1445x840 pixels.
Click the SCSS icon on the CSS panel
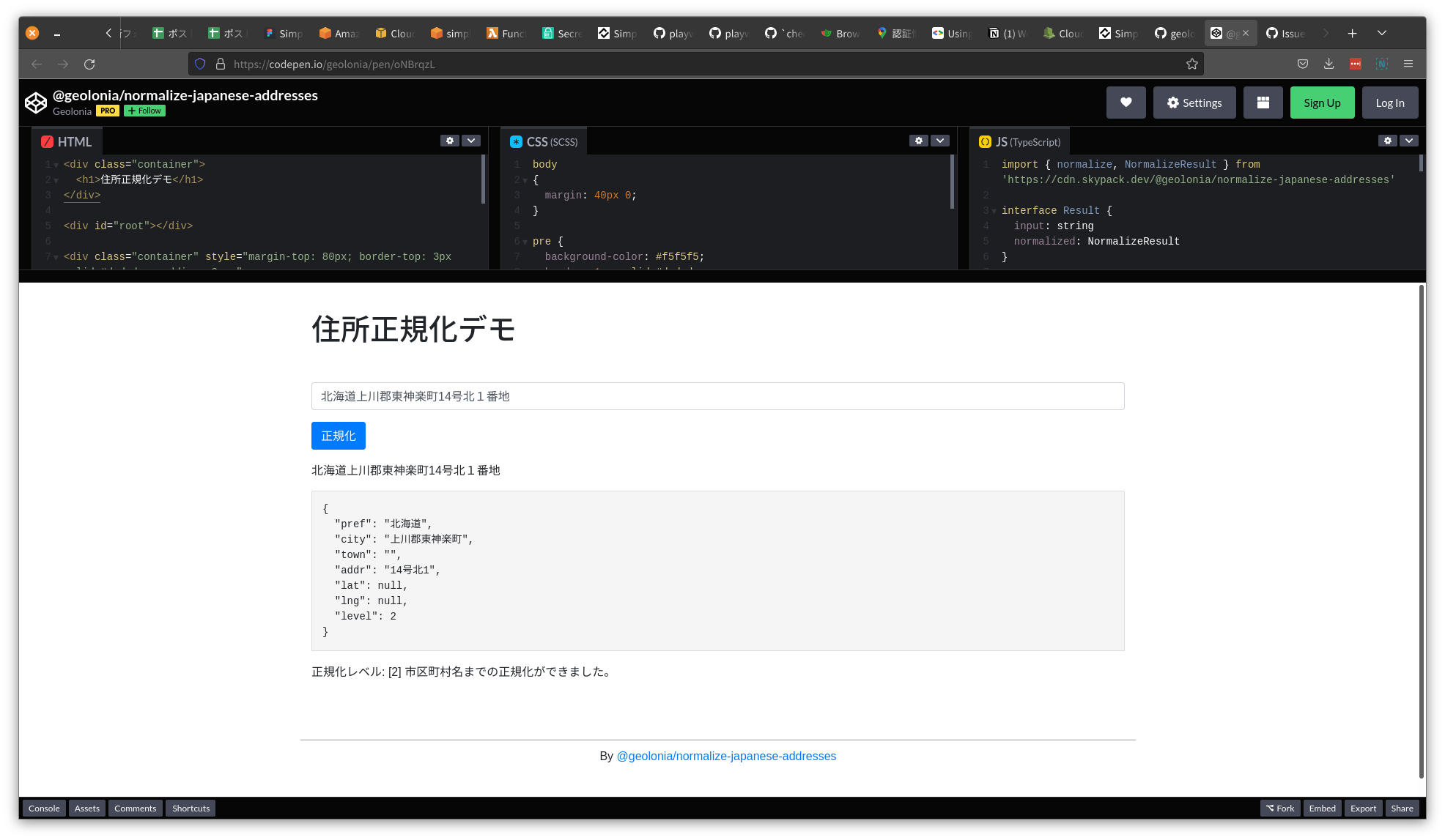tap(517, 140)
